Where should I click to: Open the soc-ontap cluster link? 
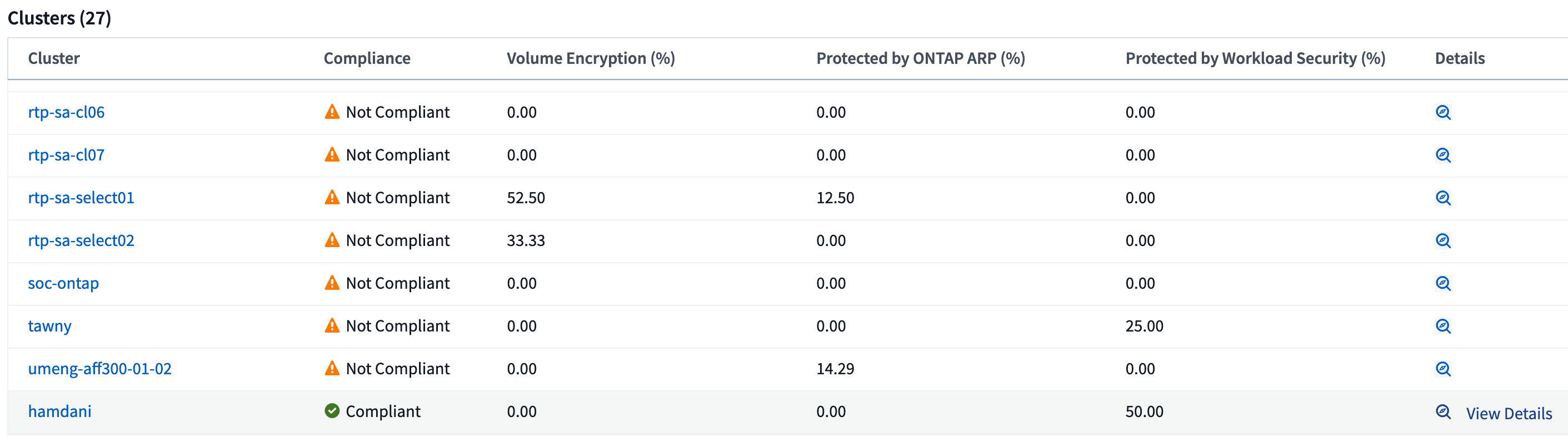tap(63, 283)
